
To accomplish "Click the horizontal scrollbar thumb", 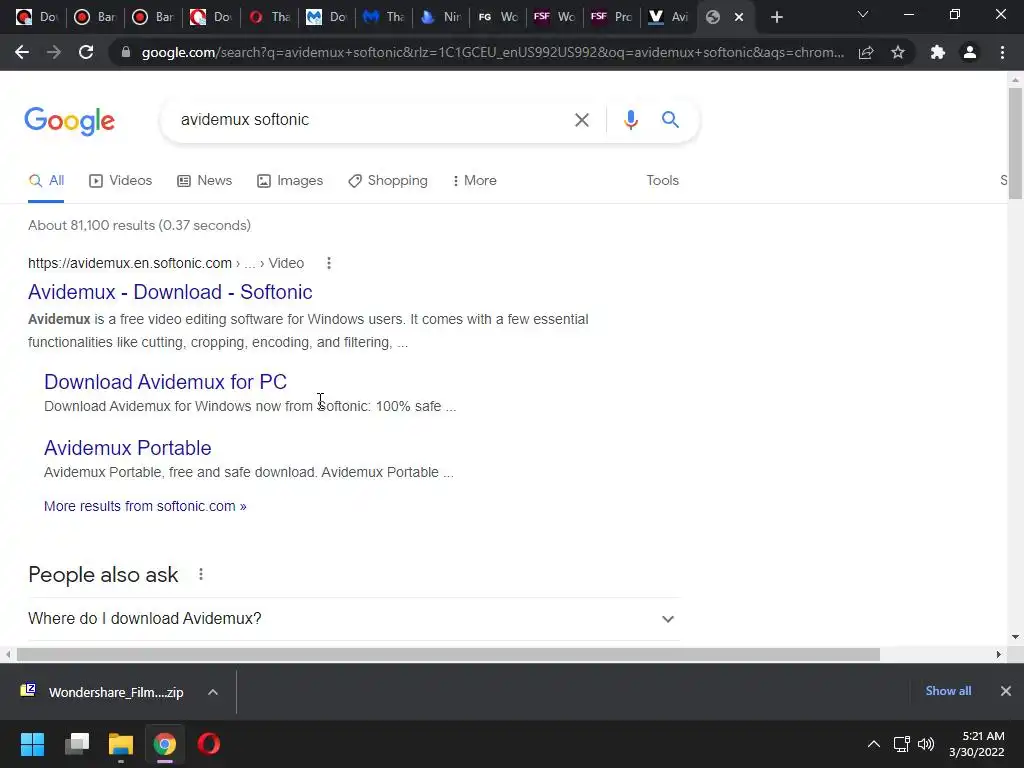I will [448, 654].
